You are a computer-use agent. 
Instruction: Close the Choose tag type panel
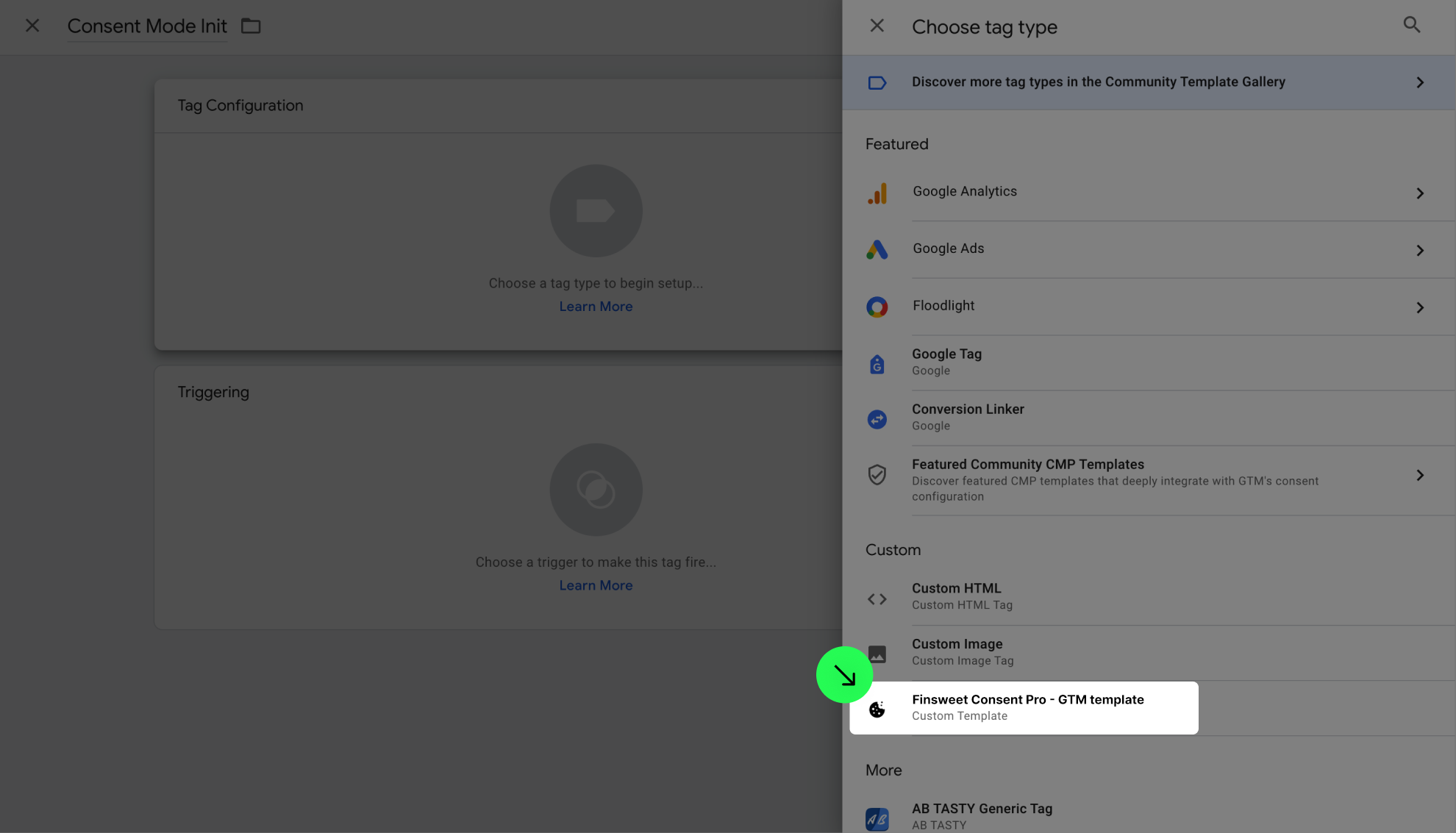(877, 26)
